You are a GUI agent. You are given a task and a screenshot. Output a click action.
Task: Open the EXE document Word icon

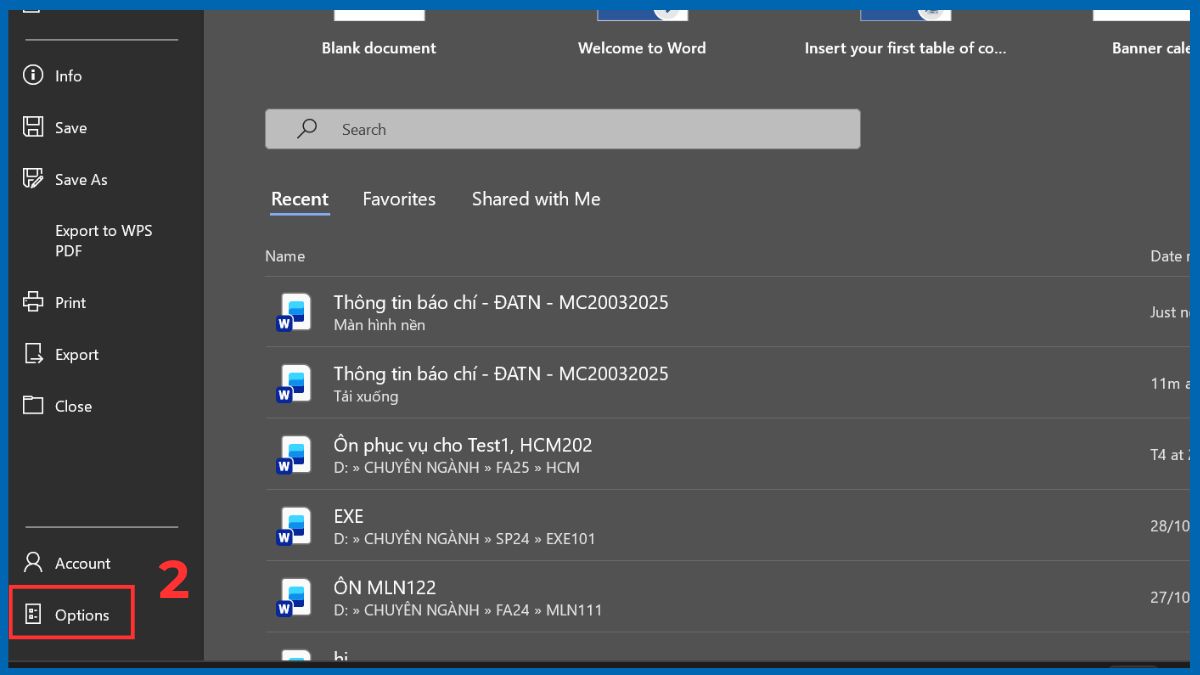click(293, 526)
